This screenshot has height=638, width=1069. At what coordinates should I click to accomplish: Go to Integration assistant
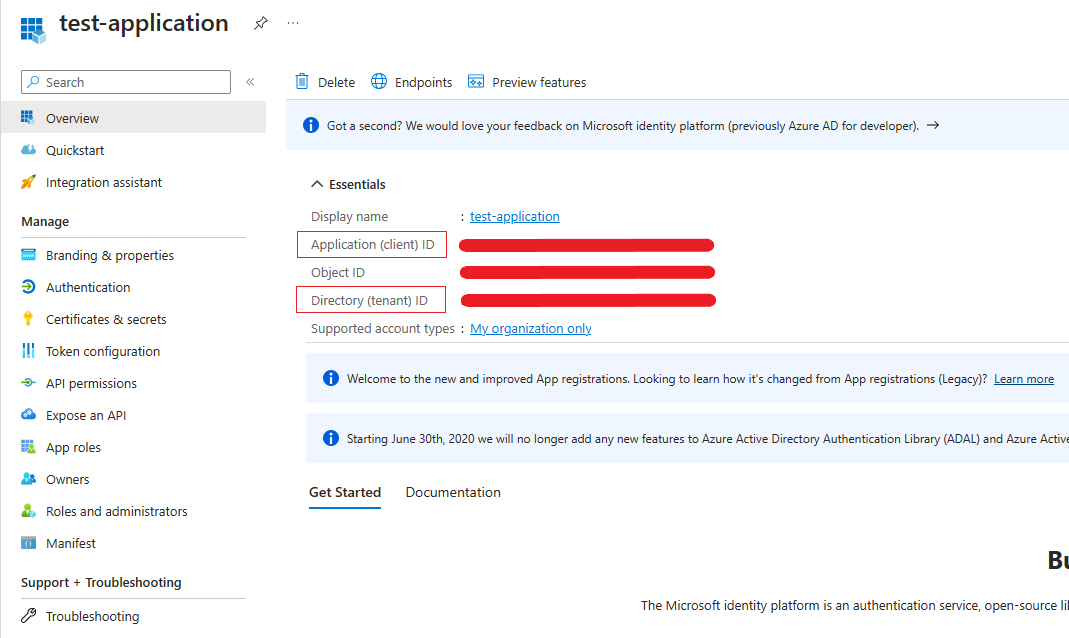click(104, 182)
